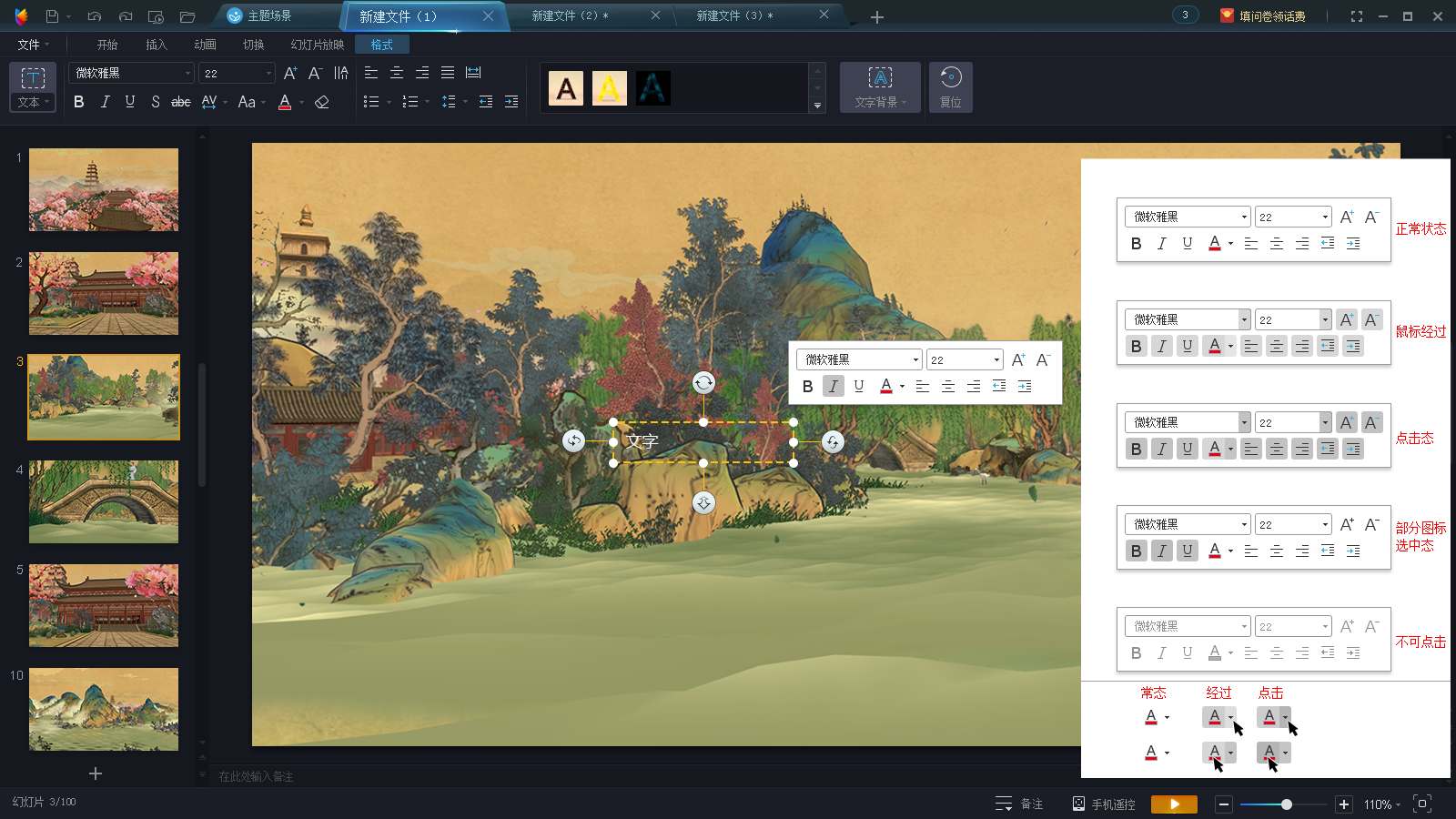Click the save icon in the title bar
Image resolution: width=1456 pixels, height=819 pixels.
point(52,16)
